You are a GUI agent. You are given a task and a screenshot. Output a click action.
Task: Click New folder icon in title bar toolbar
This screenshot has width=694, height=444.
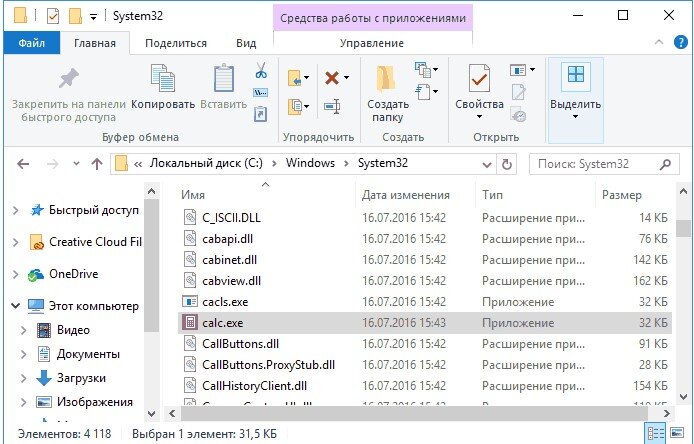click(75, 16)
